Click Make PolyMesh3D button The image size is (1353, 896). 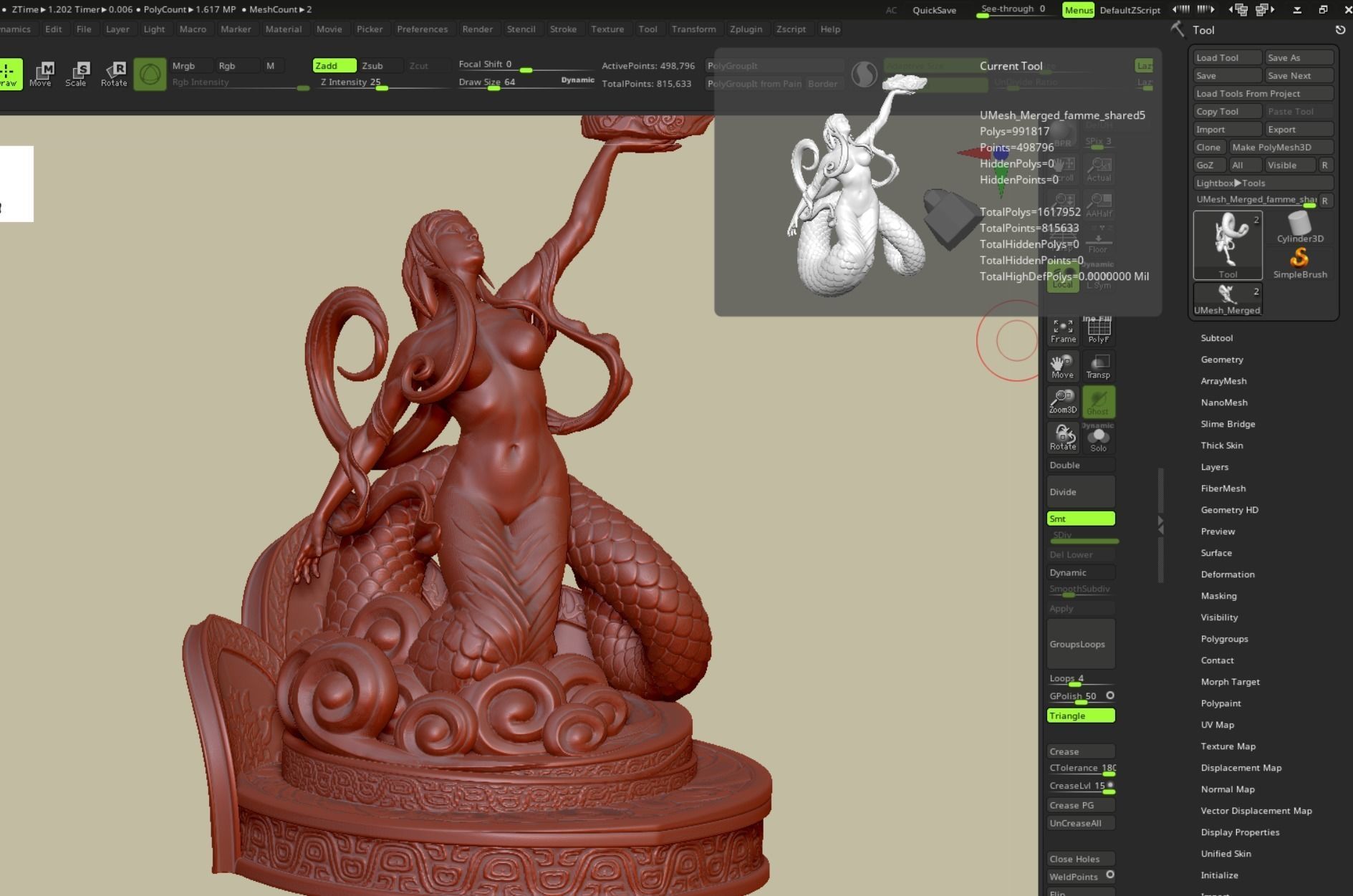click(x=1281, y=147)
